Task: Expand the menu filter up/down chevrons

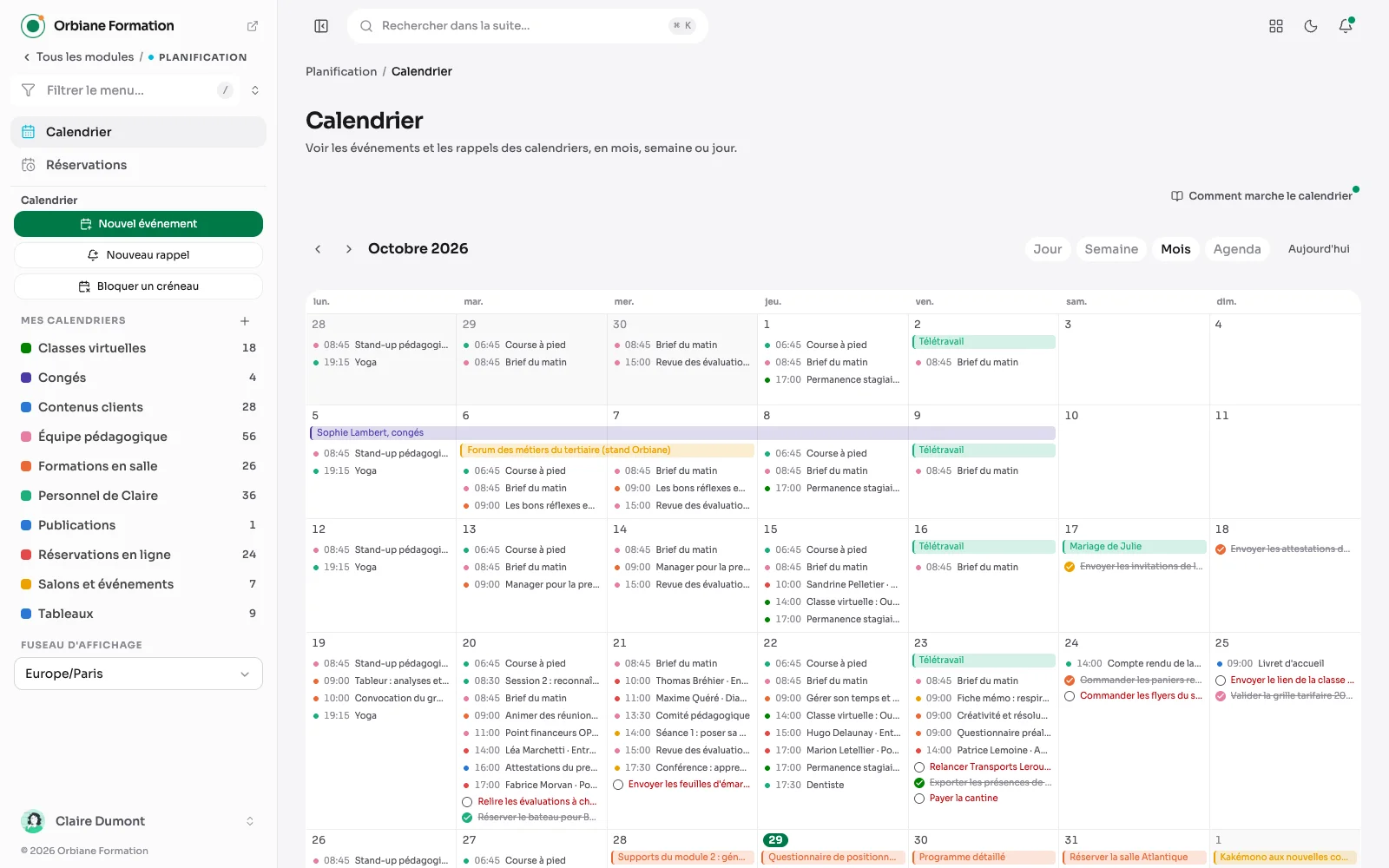Action: coord(255,90)
